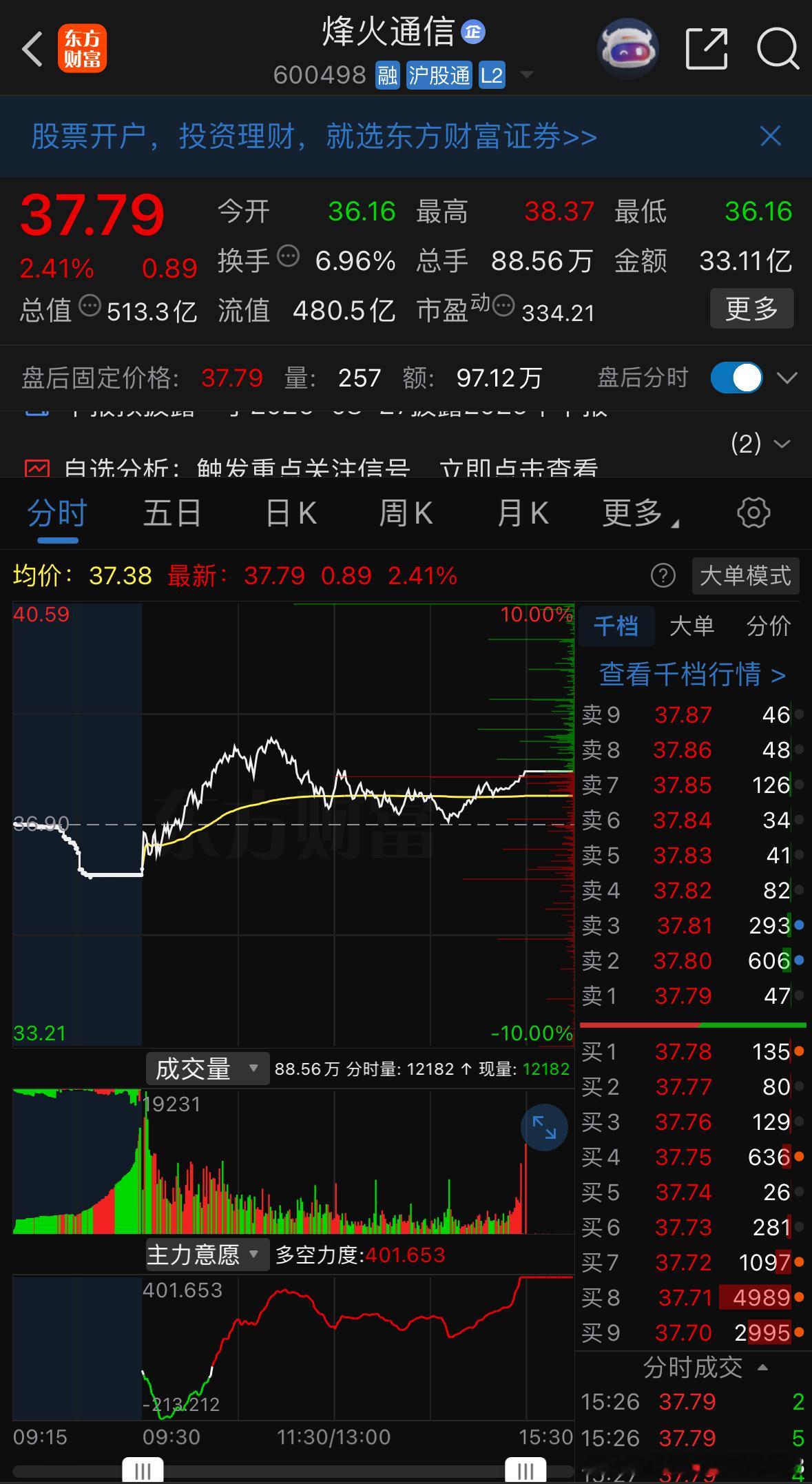This screenshot has width=812, height=1484.
Task: Open chart settings gear
Action: (753, 513)
